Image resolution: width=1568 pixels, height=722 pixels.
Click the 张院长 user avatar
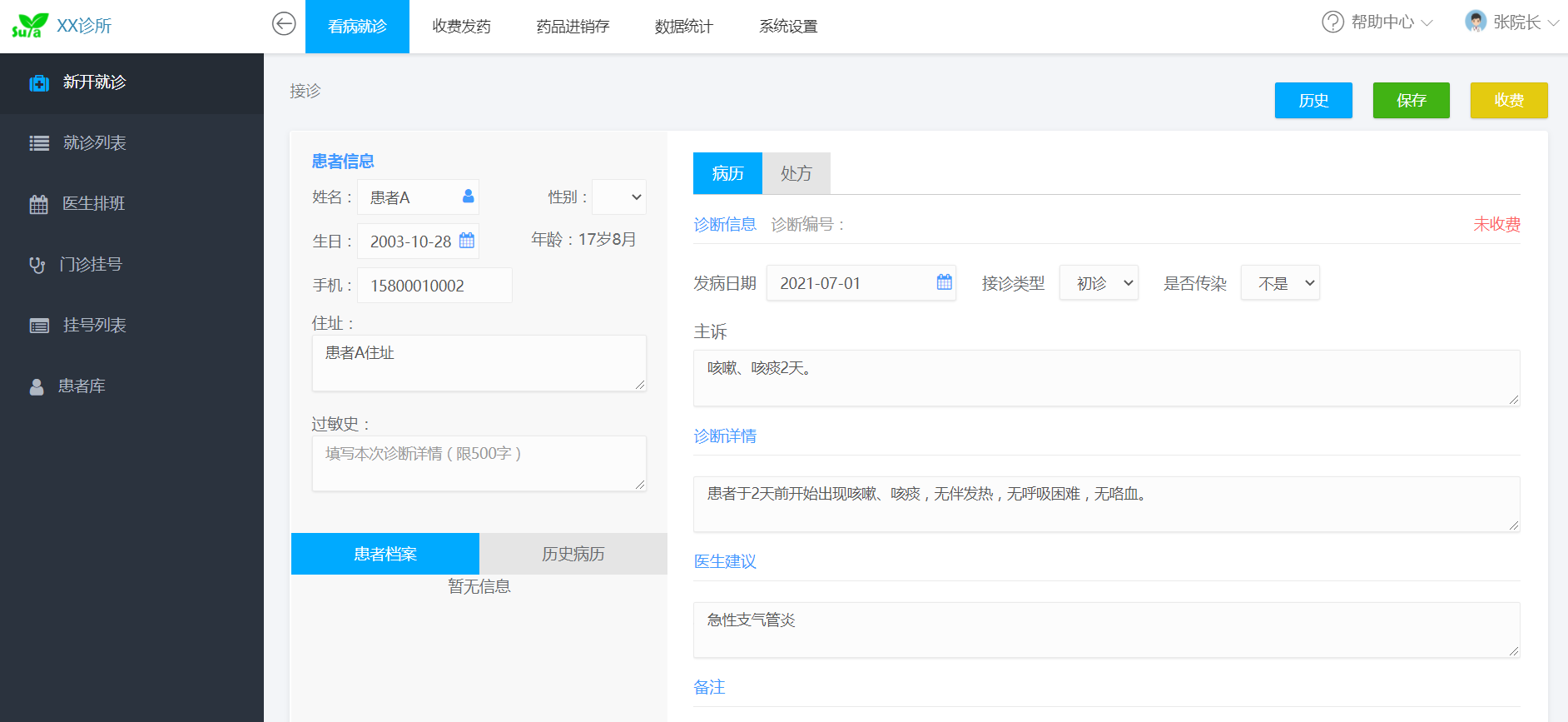click(1476, 22)
